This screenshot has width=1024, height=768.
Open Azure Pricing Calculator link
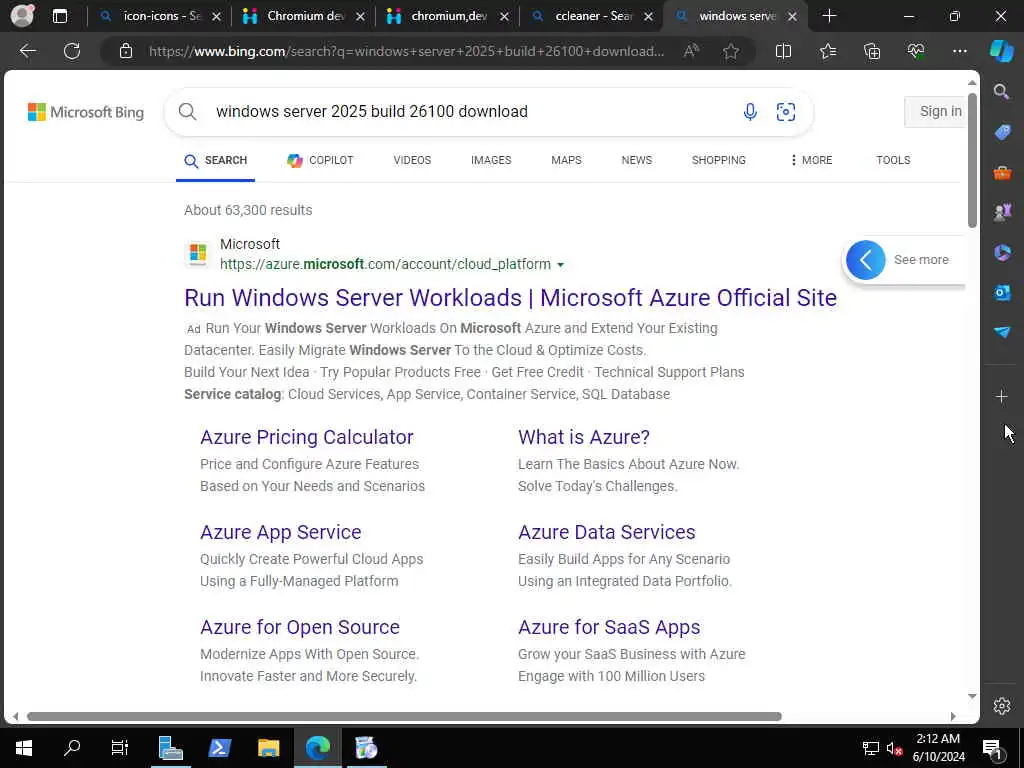click(x=306, y=437)
